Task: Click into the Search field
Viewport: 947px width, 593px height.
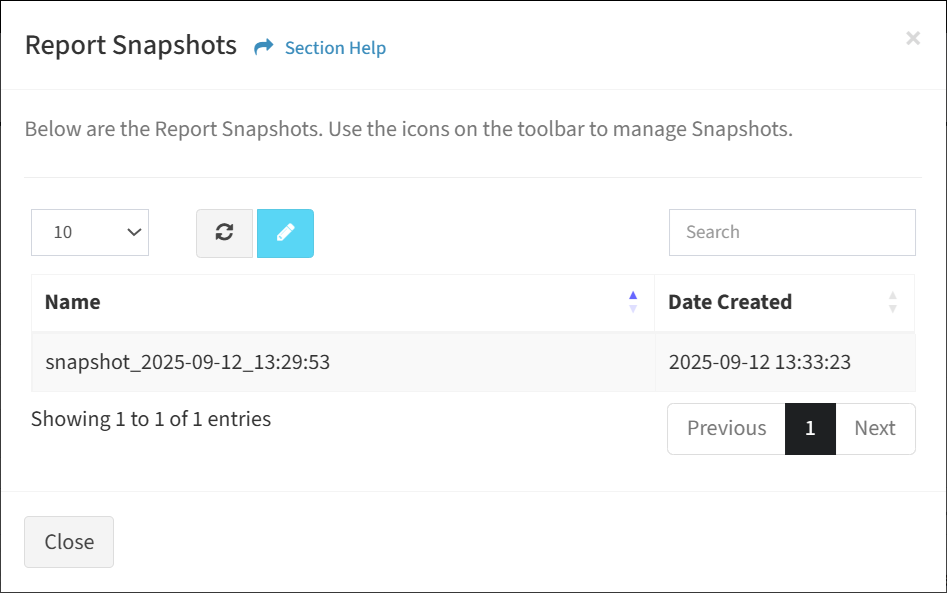Action: [x=792, y=232]
